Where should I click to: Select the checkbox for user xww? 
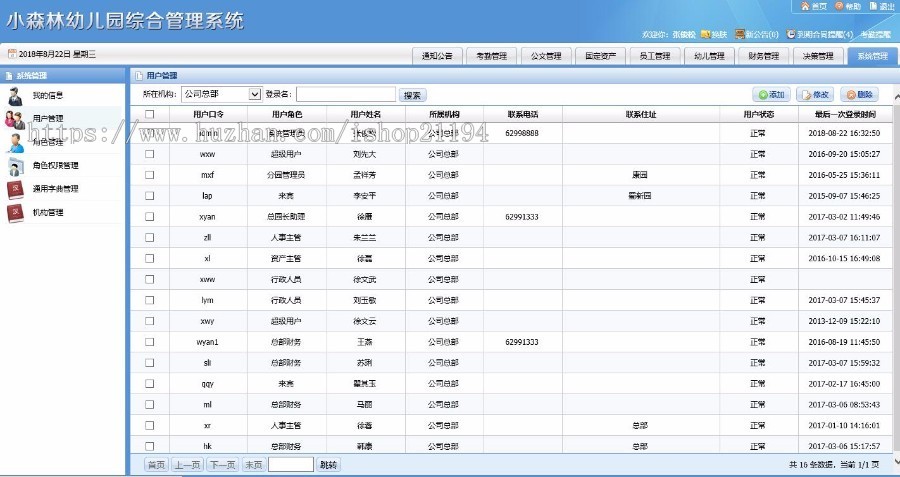click(149, 279)
